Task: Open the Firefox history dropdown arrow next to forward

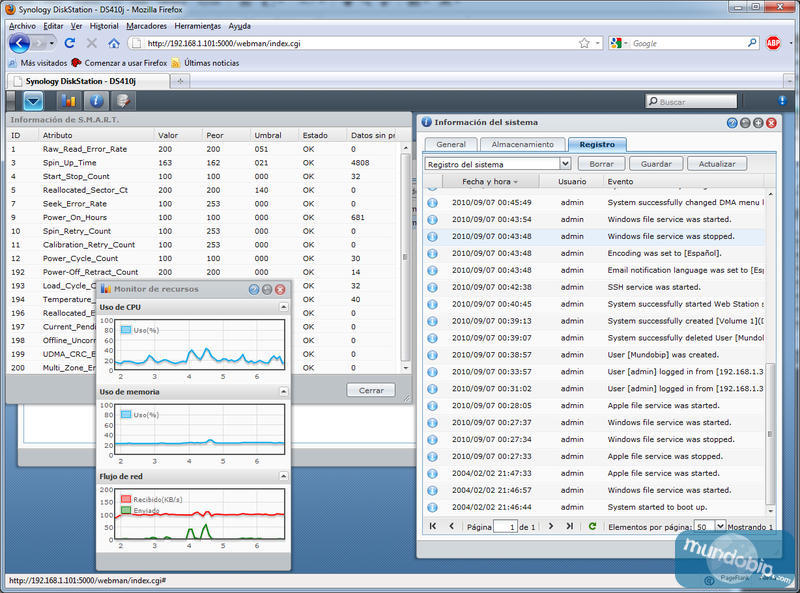Action: (52, 43)
